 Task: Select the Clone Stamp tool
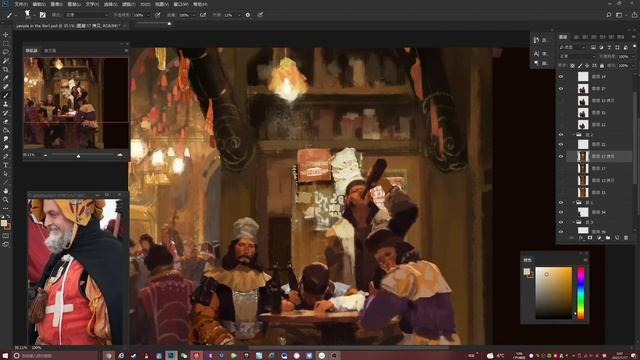coord(6,104)
